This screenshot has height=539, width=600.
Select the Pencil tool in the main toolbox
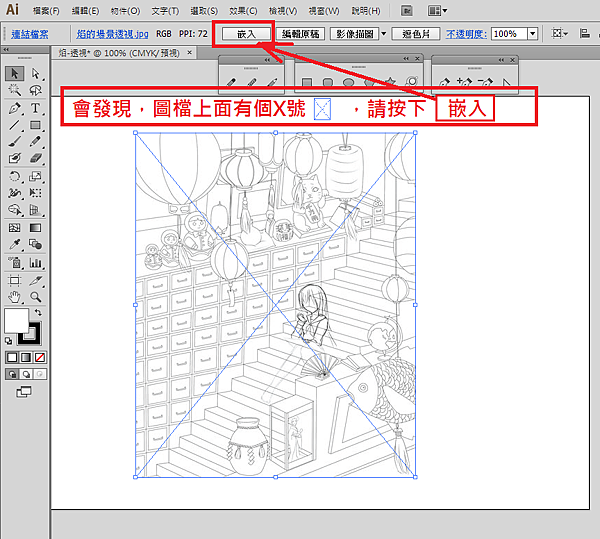click(36, 142)
